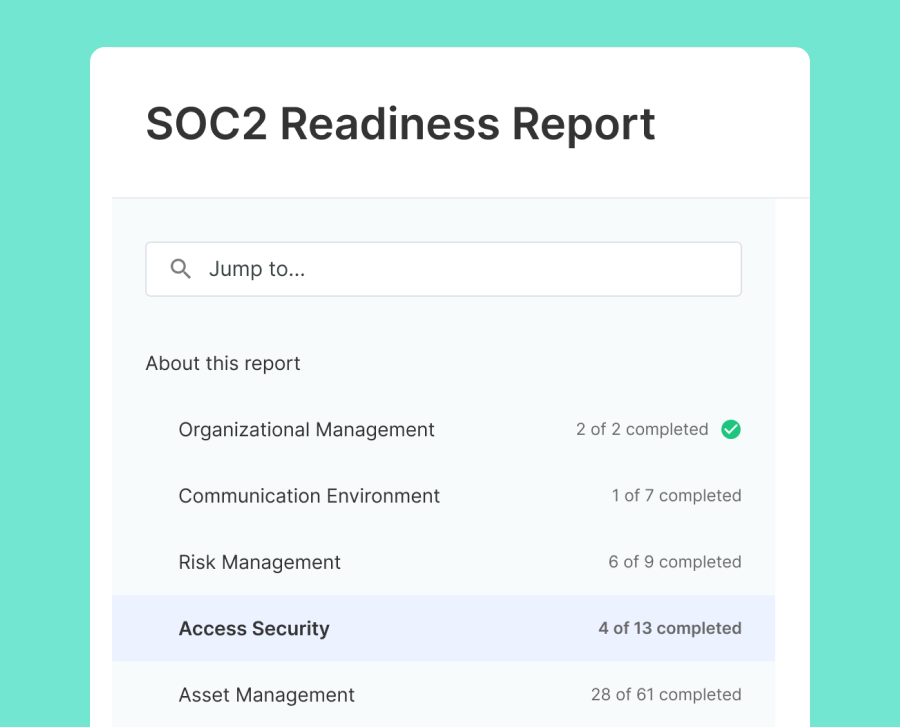Click the "1 of 7 completed" progress text
Viewport: 900px width, 727px height.
click(676, 496)
